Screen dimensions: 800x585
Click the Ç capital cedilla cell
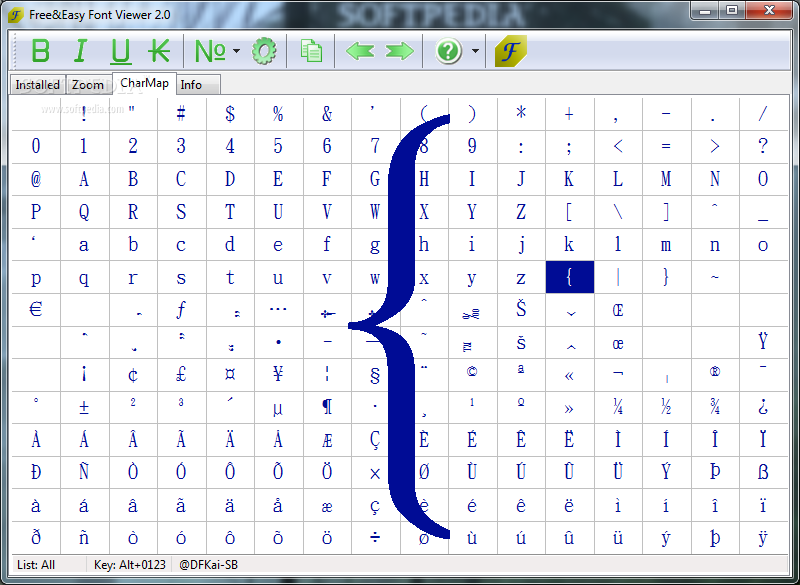coord(375,440)
